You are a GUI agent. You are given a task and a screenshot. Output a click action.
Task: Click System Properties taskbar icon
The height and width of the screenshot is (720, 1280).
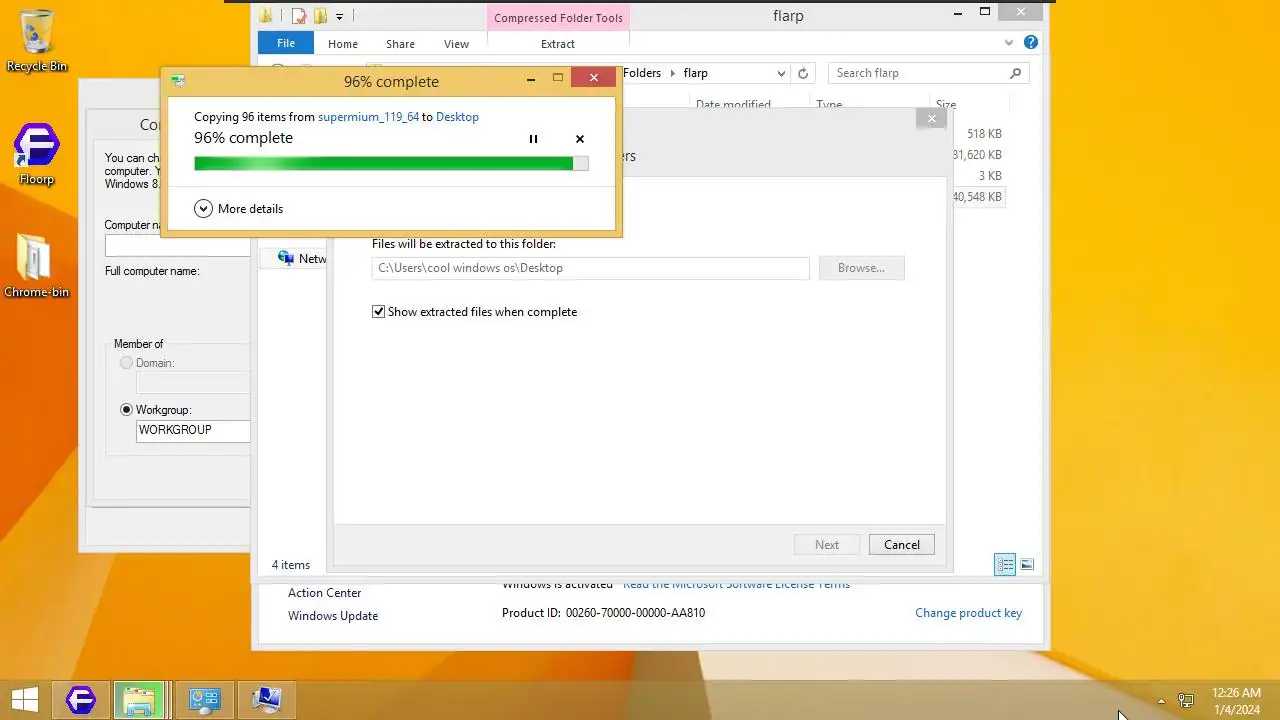click(x=266, y=700)
